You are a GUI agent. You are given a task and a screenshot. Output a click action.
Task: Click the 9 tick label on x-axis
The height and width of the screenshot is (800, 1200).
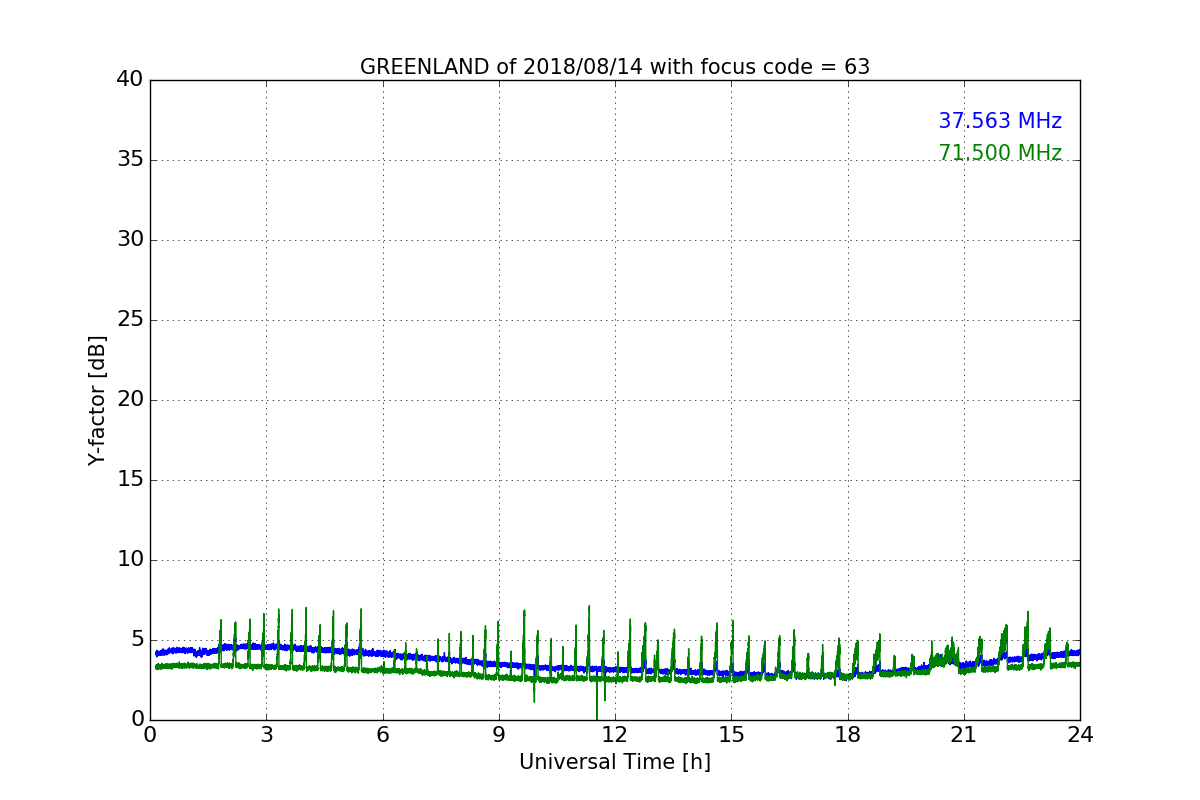499,735
